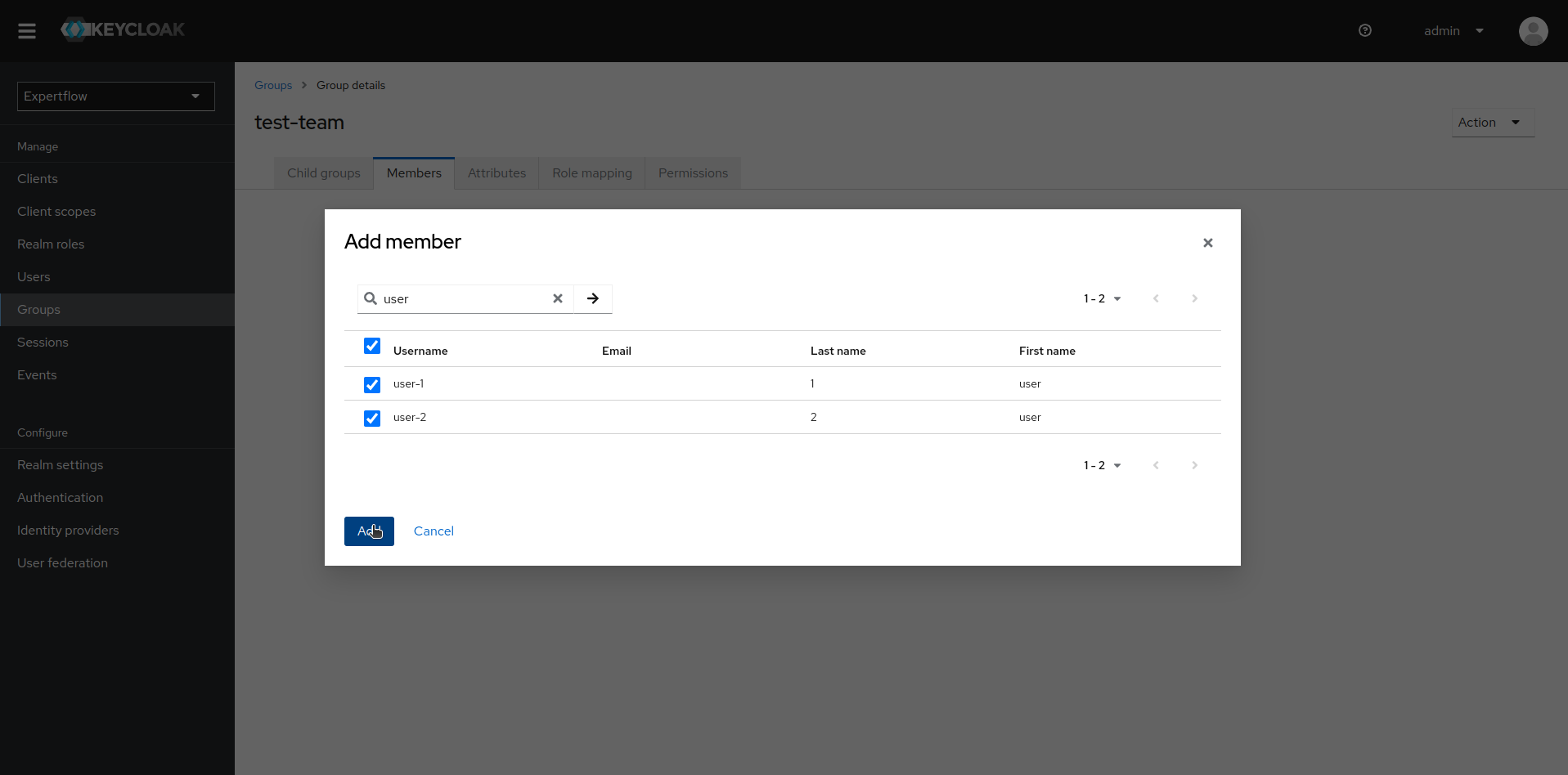Screen dimensions: 1568x775
Task: Open the Action dropdown menu
Action: point(1491,122)
